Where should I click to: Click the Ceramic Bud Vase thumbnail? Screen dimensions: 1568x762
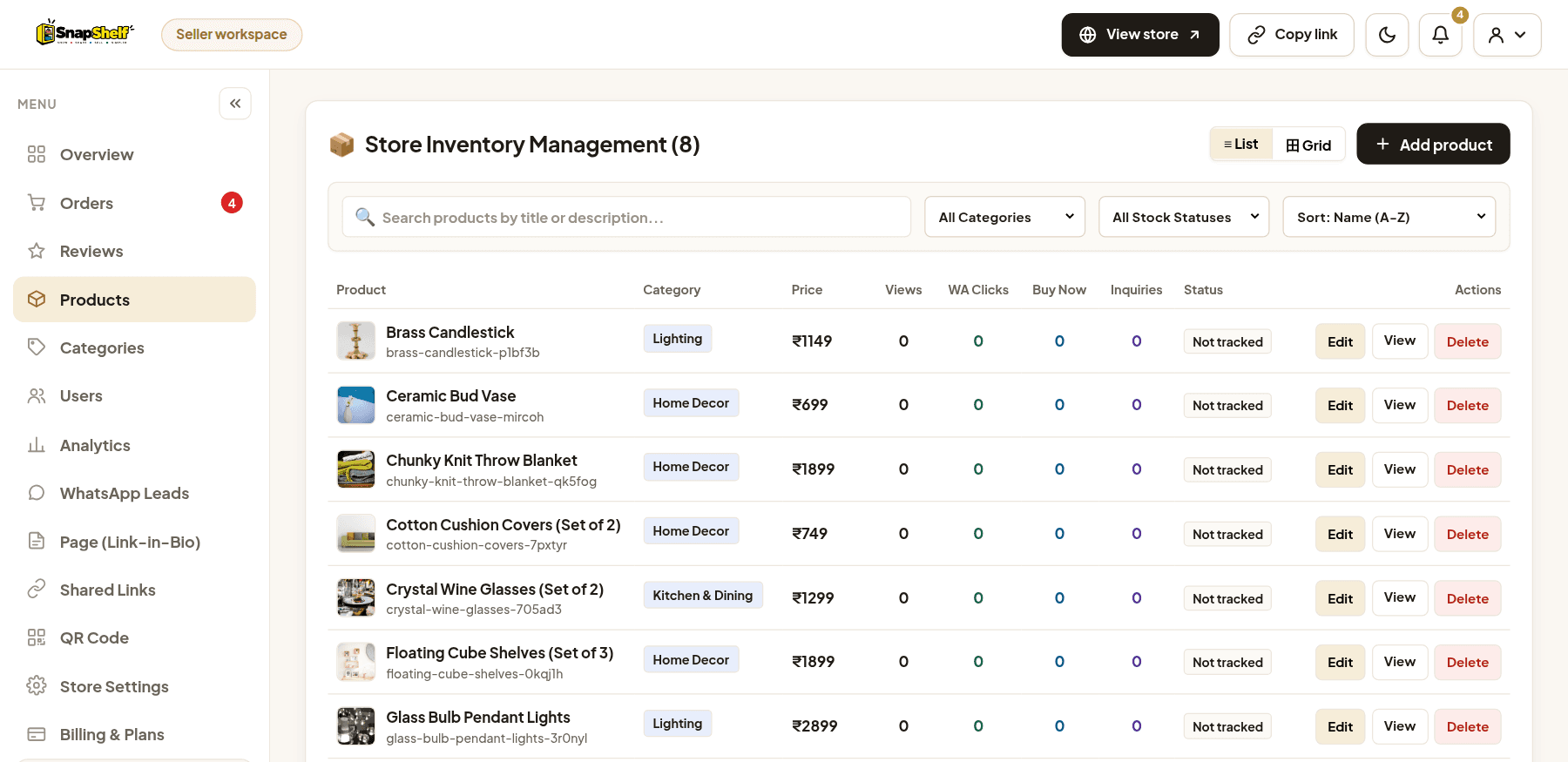coord(356,405)
